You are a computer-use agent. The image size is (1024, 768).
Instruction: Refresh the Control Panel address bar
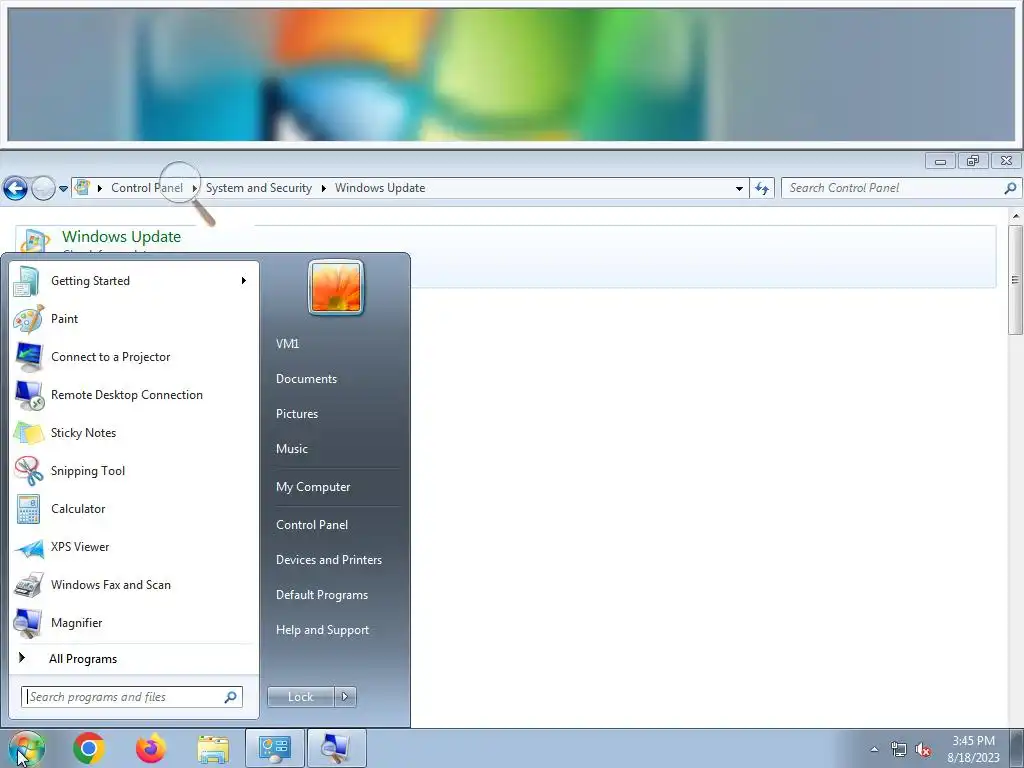pyautogui.click(x=761, y=188)
